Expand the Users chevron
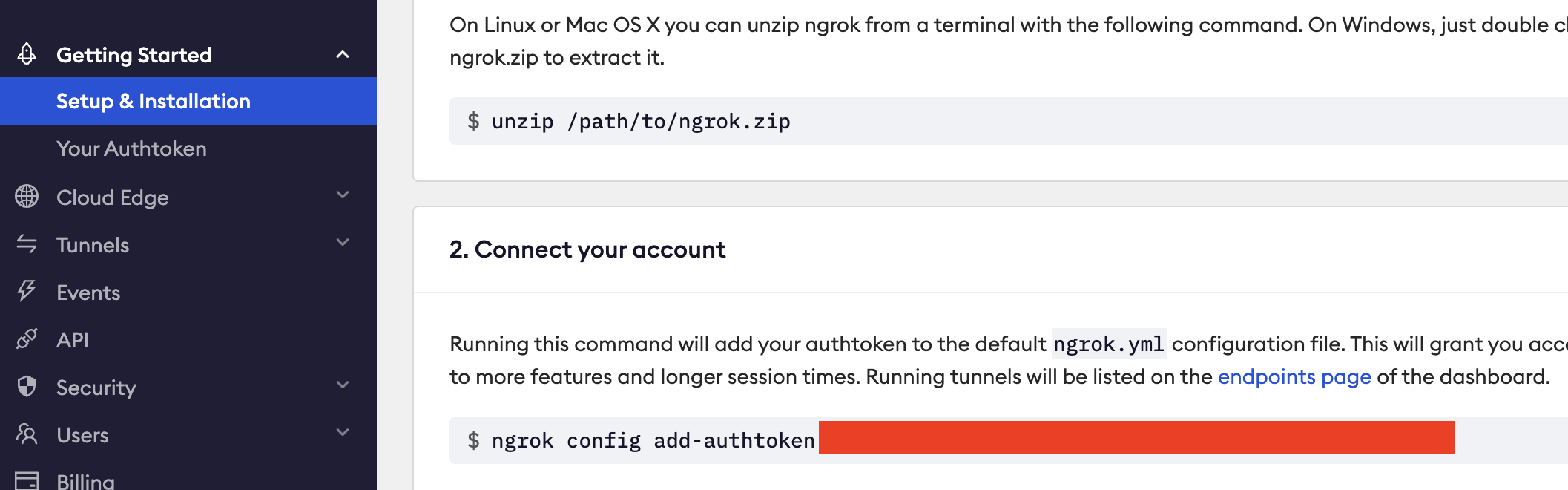Image resolution: width=1568 pixels, height=490 pixels. [x=343, y=433]
